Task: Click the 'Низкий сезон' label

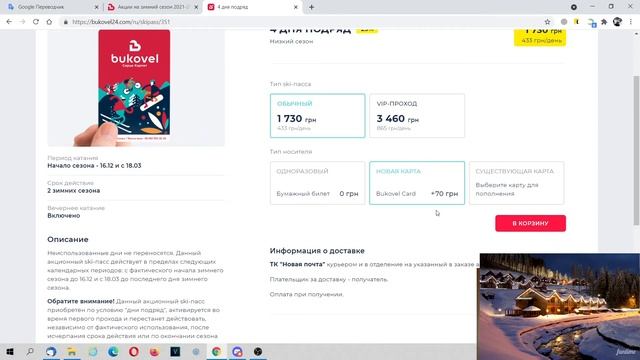Action: pos(291,41)
